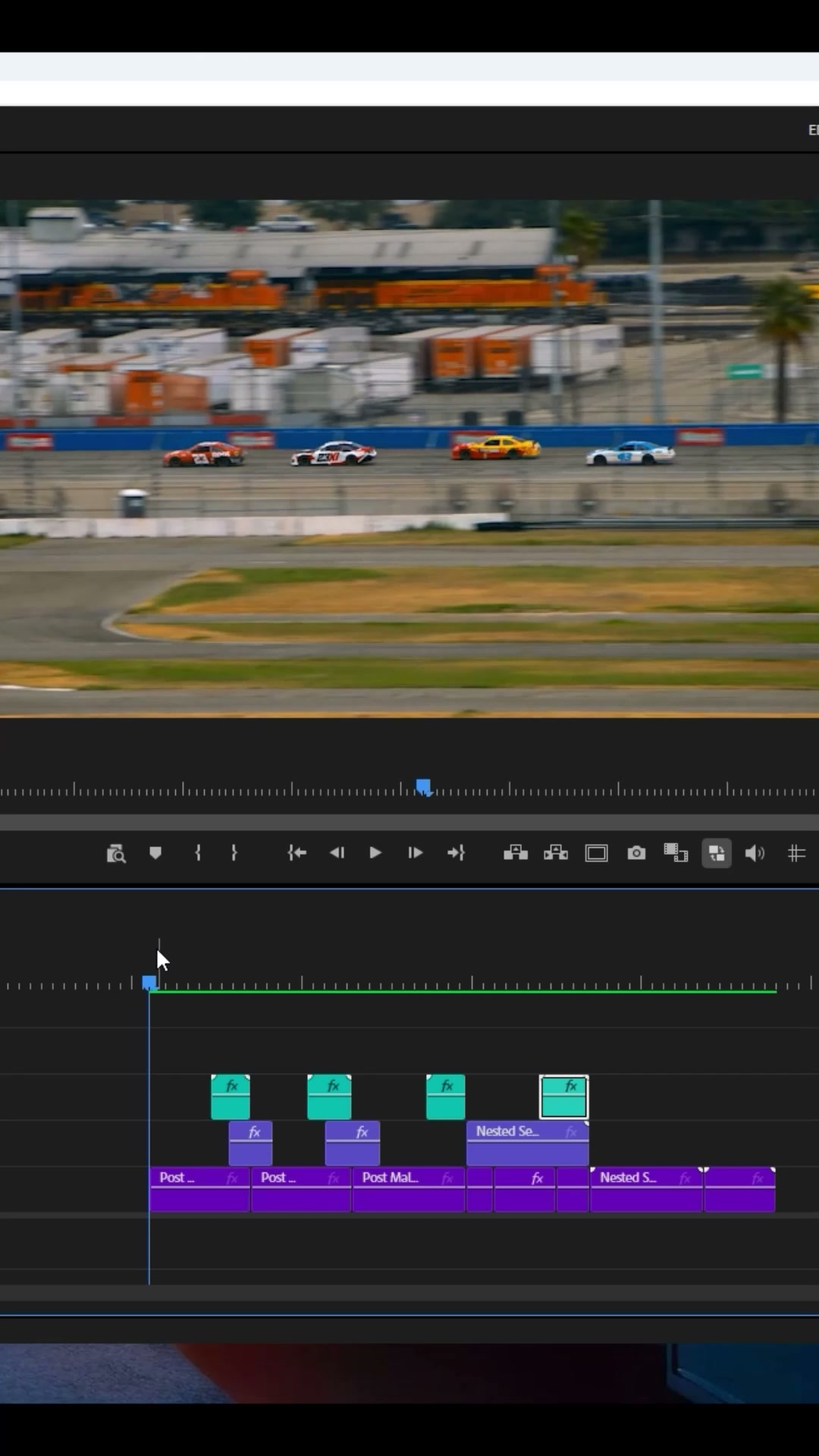Click the Mark In bracket icon
The width and height of the screenshot is (819, 1456).
198,853
